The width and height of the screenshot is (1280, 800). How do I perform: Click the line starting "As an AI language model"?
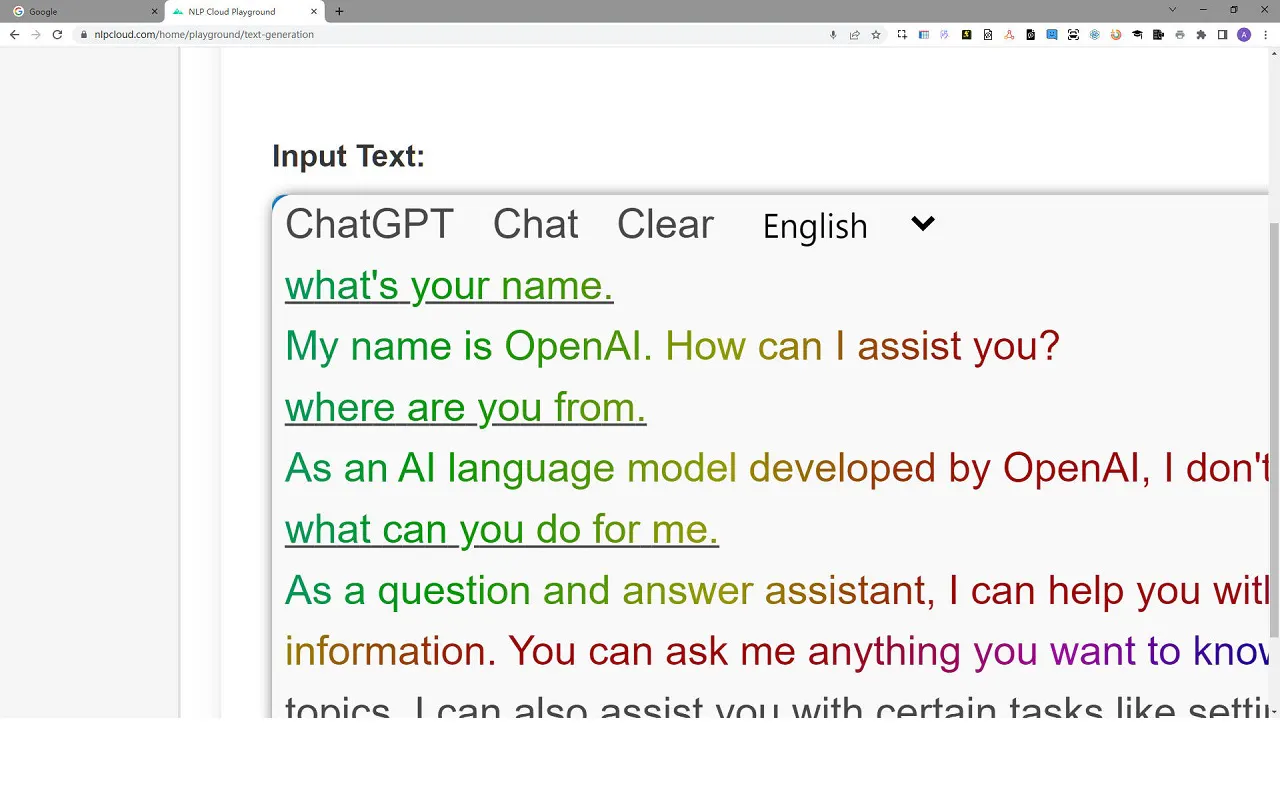pyautogui.click(x=777, y=468)
